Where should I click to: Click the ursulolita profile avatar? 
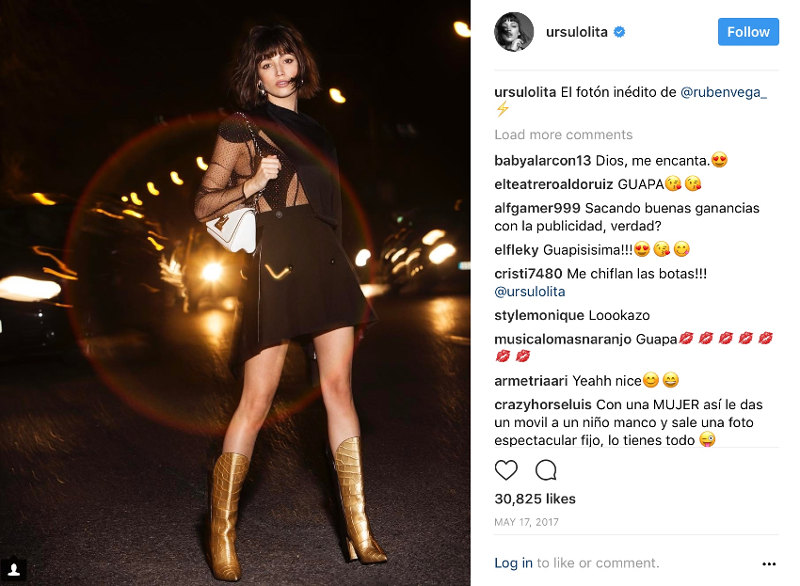tap(514, 32)
